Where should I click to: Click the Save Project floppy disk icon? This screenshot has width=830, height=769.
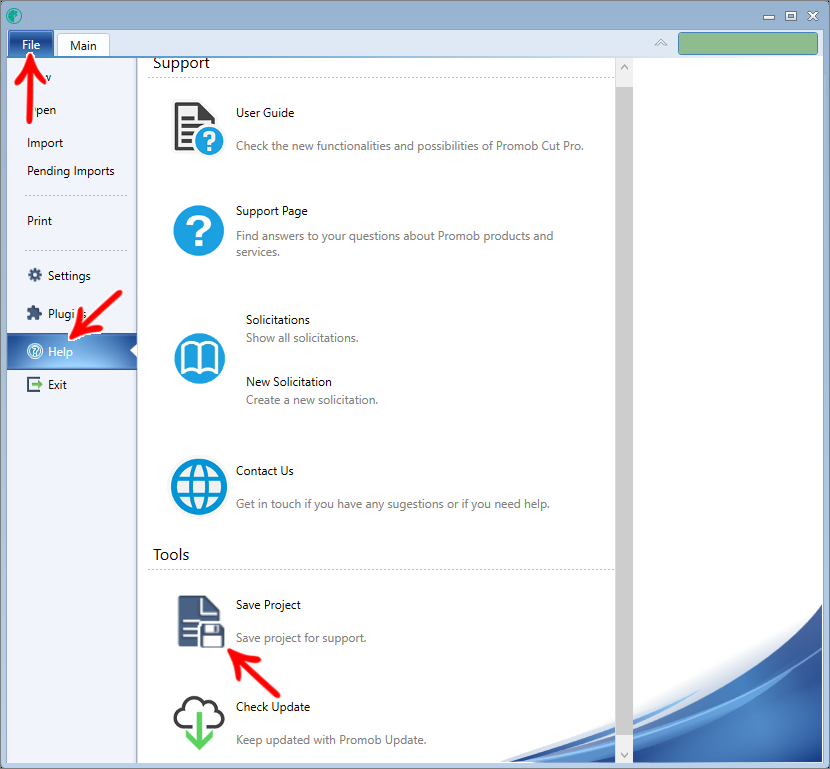(201, 621)
